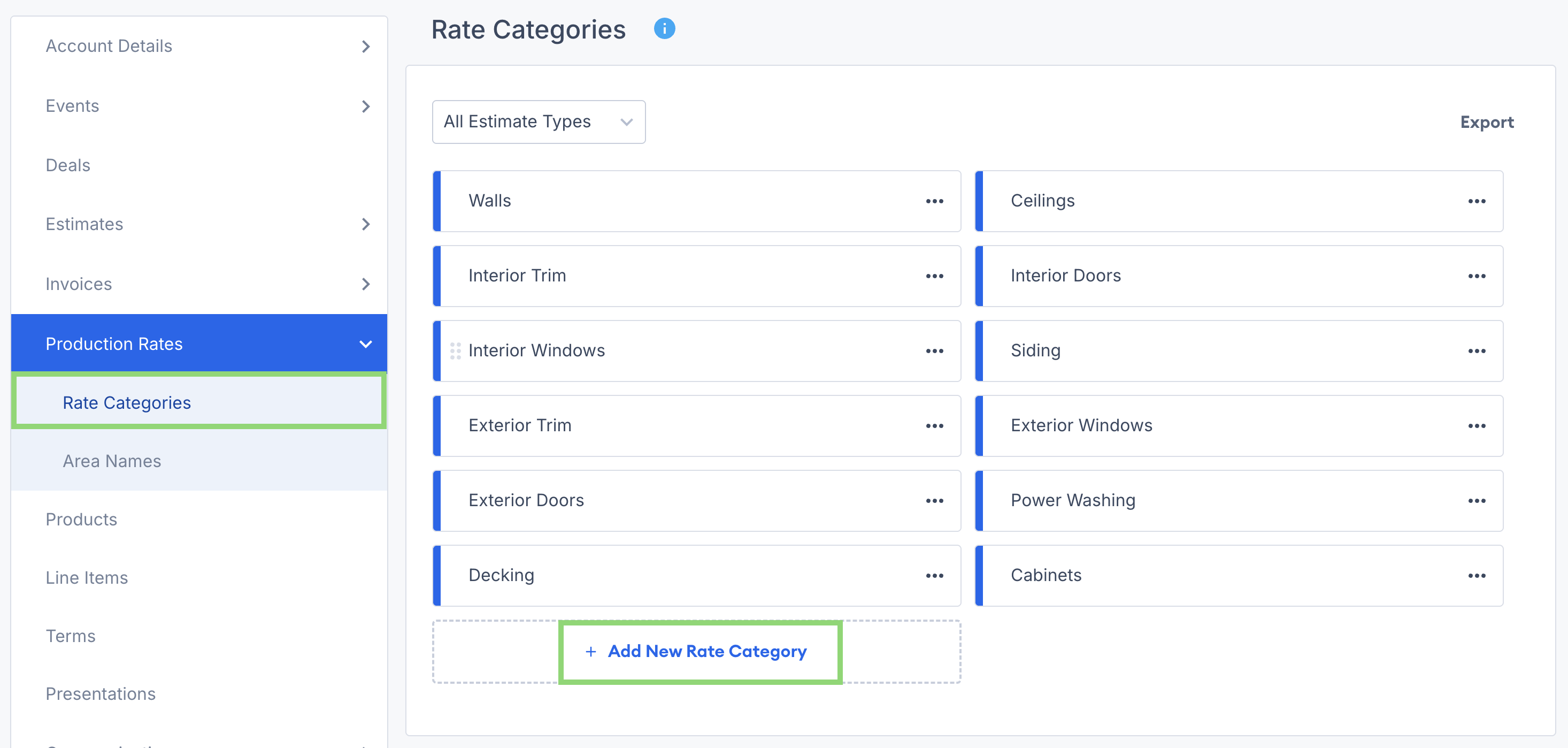Open the three-dot menu for Exterior Windows
This screenshot has height=748, width=1568.
point(1477,426)
